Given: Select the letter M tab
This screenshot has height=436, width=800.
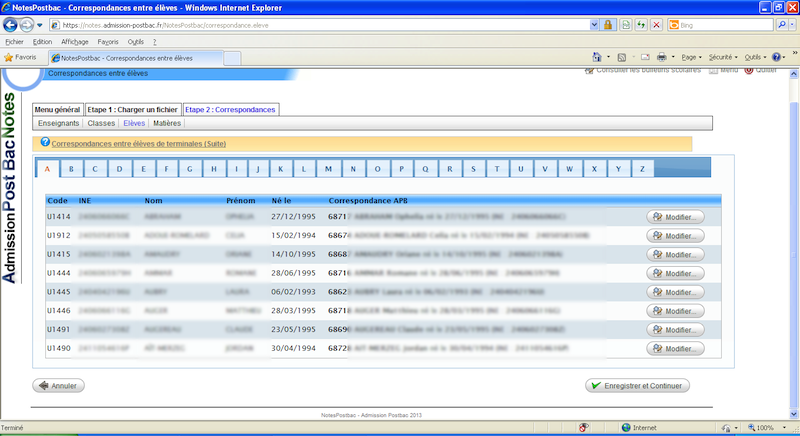Looking at the screenshot, I should [327, 168].
